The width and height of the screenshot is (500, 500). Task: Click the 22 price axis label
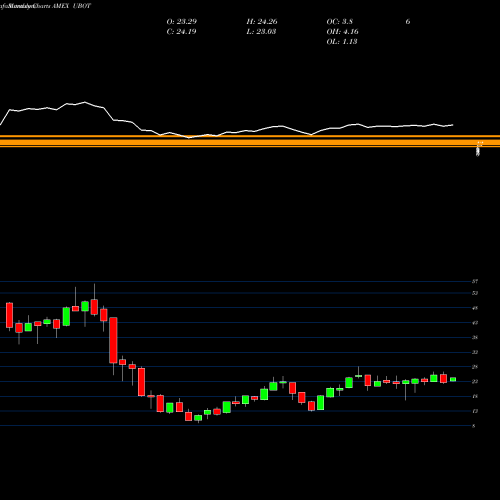pyautogui.click(x=475, y=382)
